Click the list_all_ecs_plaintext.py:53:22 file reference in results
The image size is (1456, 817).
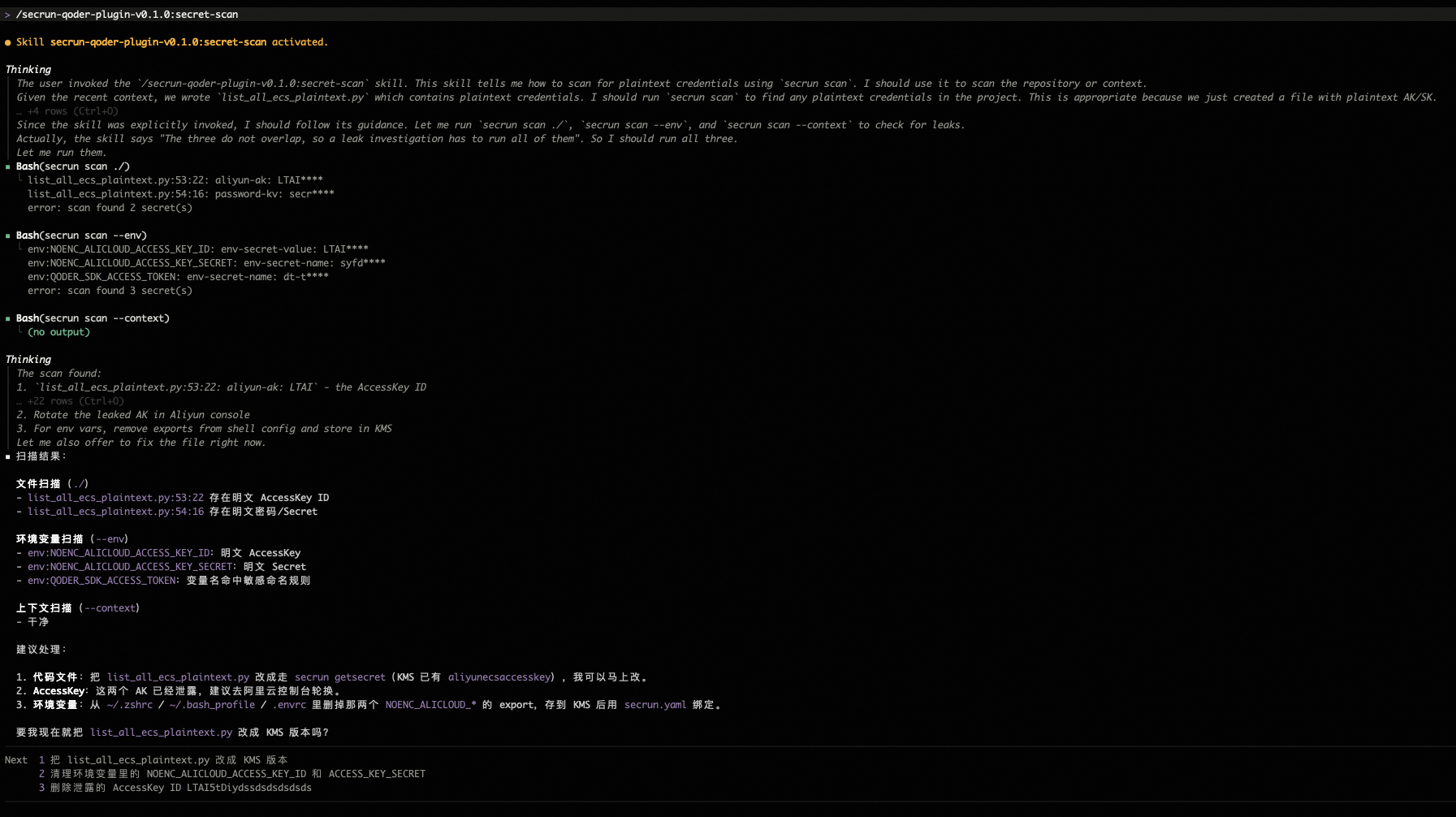(115, 498)
